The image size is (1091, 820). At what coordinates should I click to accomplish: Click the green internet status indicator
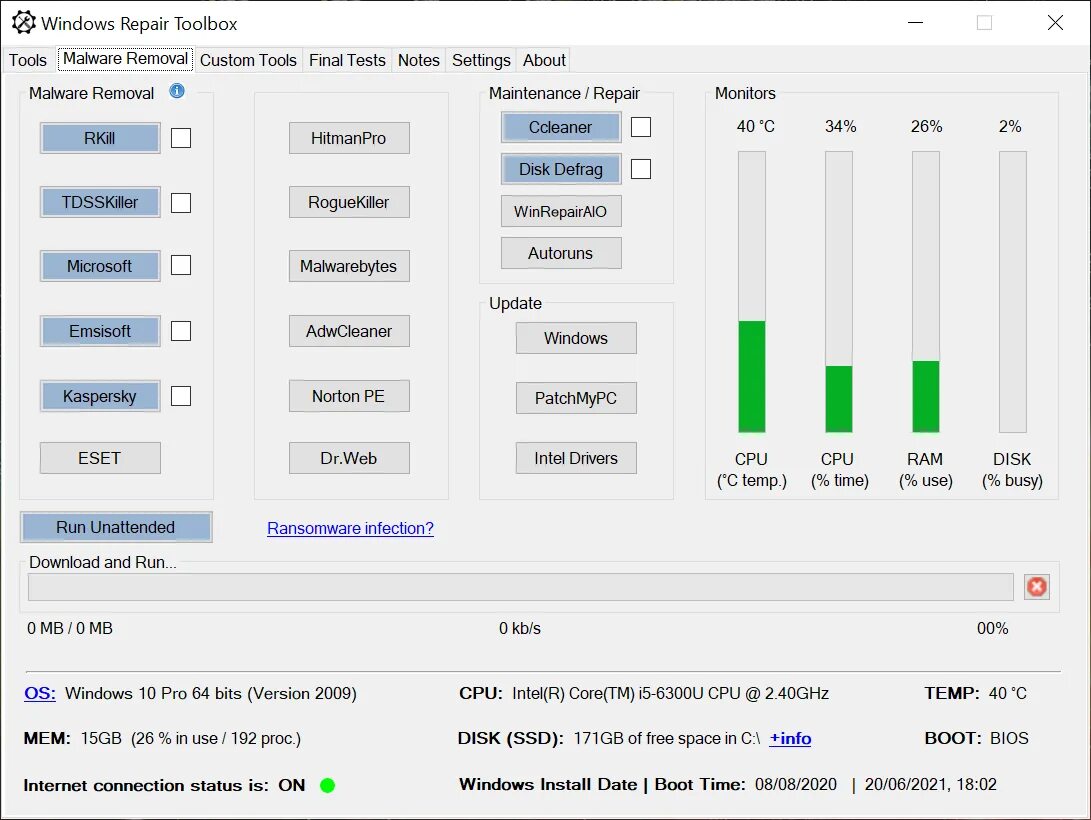327,785
